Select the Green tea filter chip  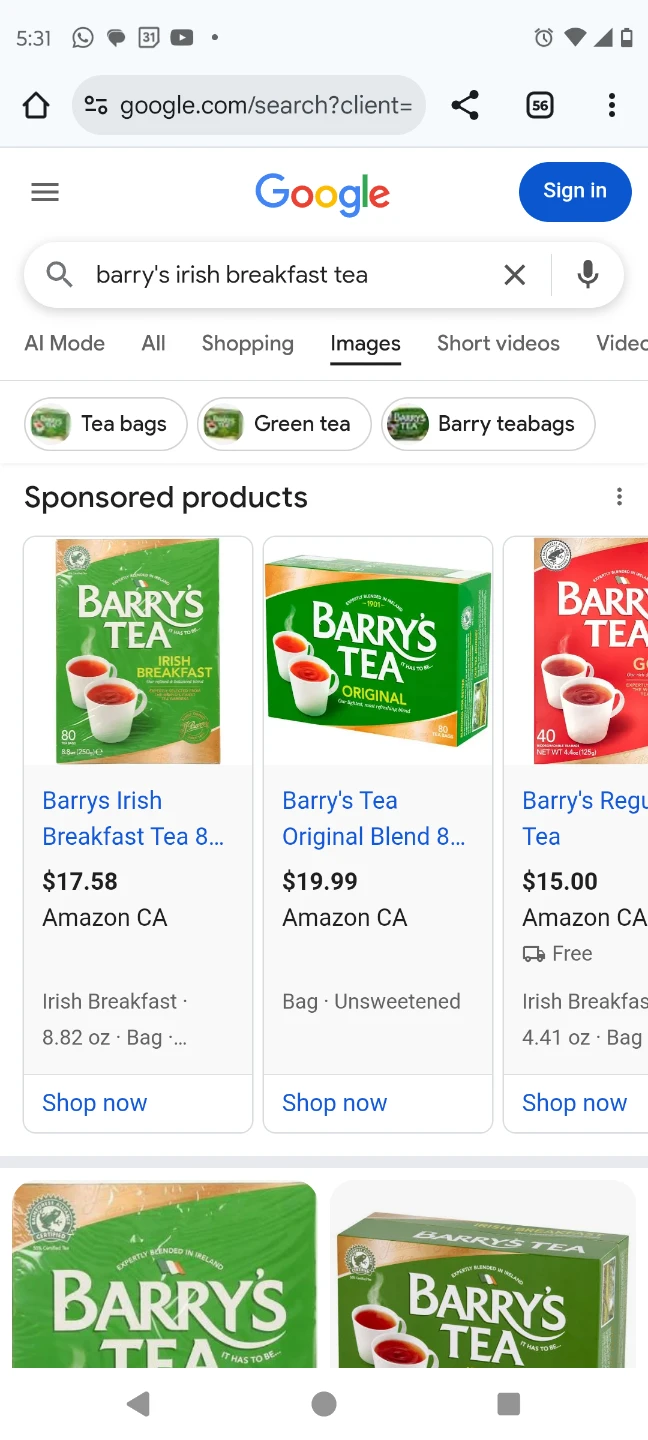pos(283,424)
